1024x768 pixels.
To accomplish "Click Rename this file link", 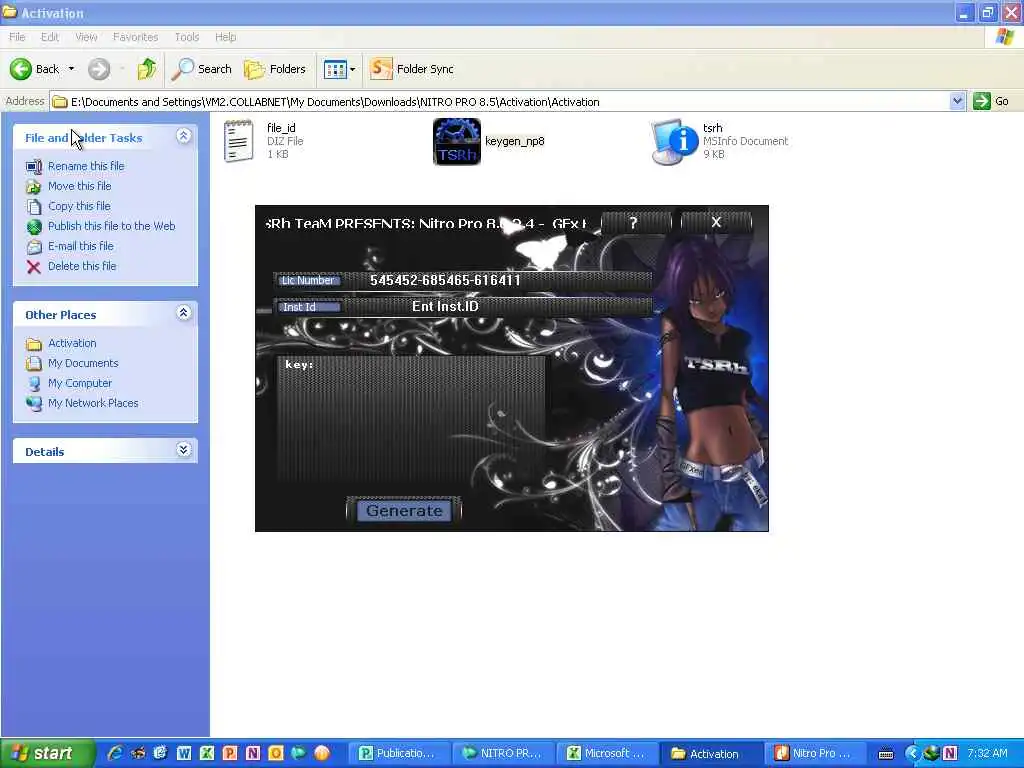I will click(86, 166).
